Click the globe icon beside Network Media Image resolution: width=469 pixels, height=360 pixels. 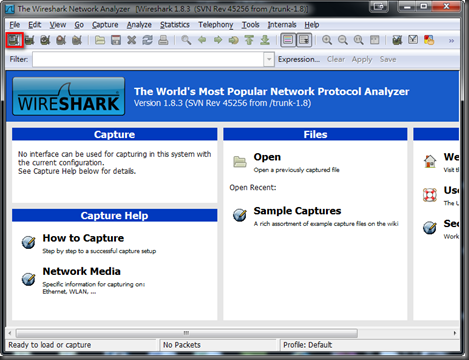(x=28, y=279)
